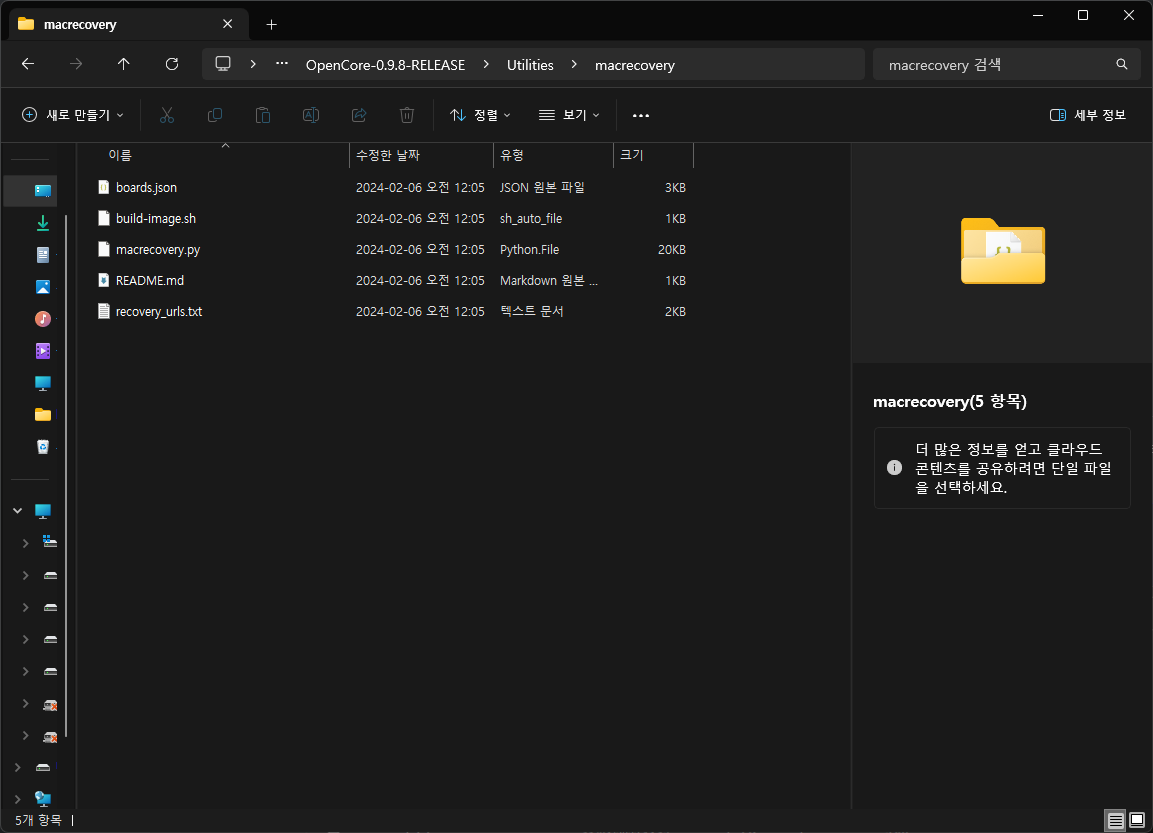The height and width of the screenshot is (833, 1153).
Task: Expand chevron after Utilities breadcrumb
Action: click(574, 64)
